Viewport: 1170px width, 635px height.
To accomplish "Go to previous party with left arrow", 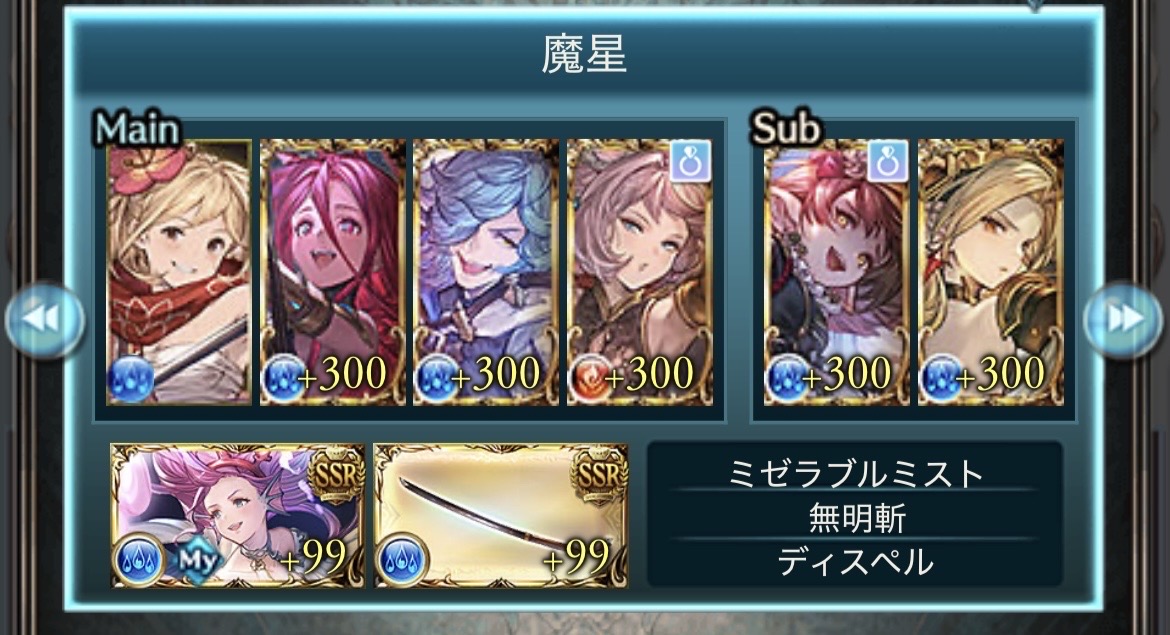I will (44, 319).
